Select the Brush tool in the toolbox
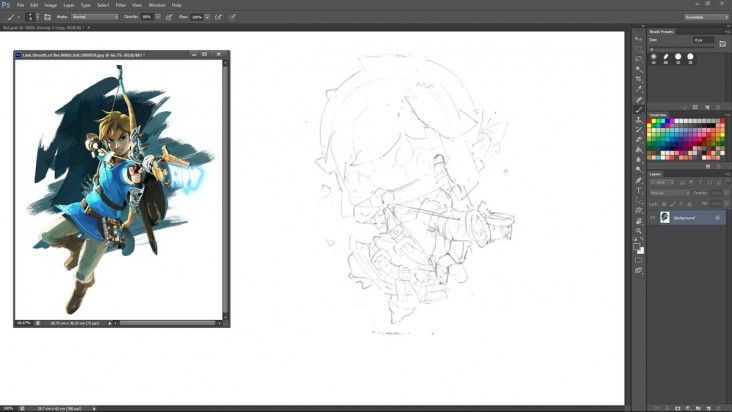Viewport: 732px width, 412px height. click(639, 110)
